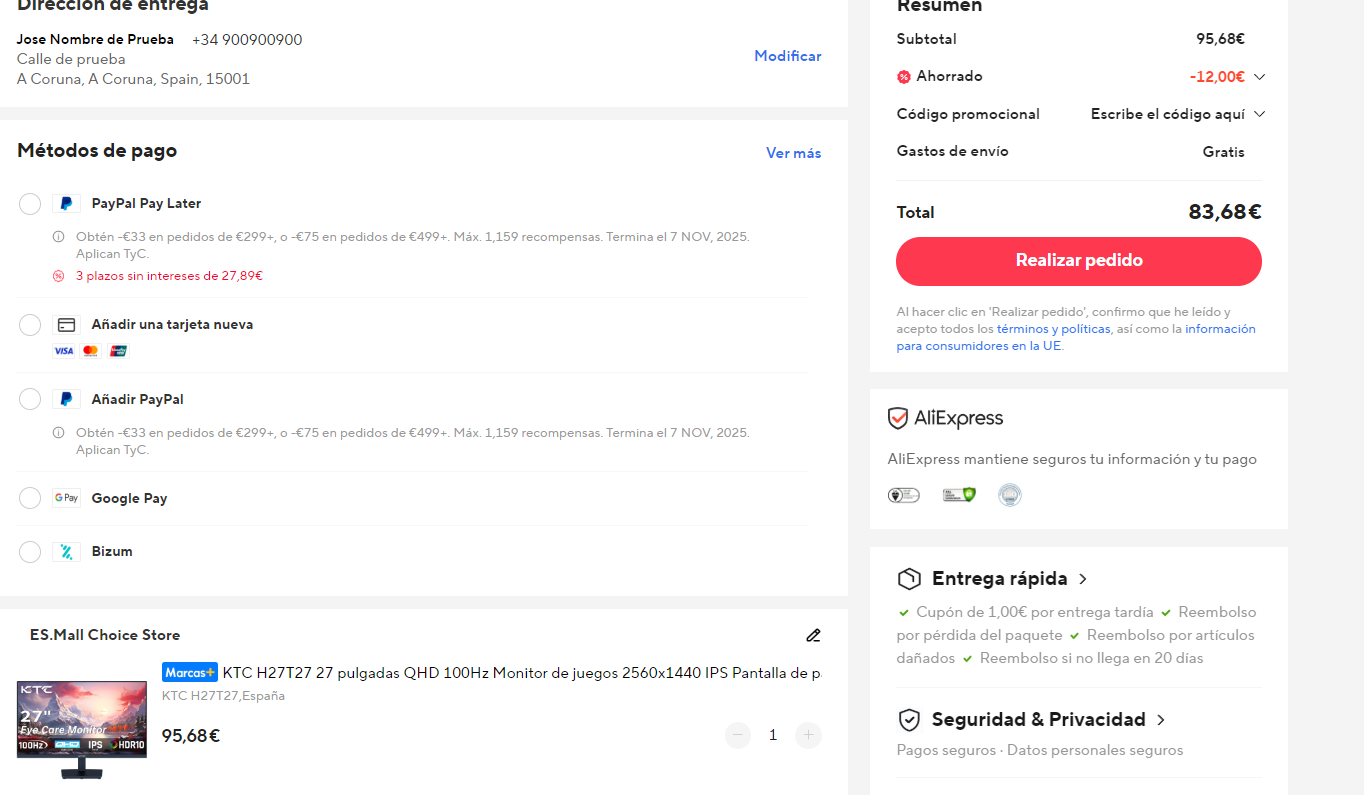The height and width of the screenshot is (795, 1364).
Task: Click the Marcas+ badge on product
Action: point(190,672)
